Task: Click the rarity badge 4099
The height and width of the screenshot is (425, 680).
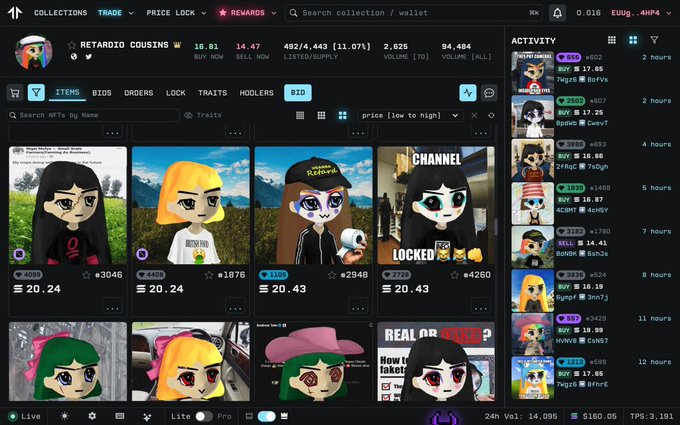Action: (x=28, y=275)
